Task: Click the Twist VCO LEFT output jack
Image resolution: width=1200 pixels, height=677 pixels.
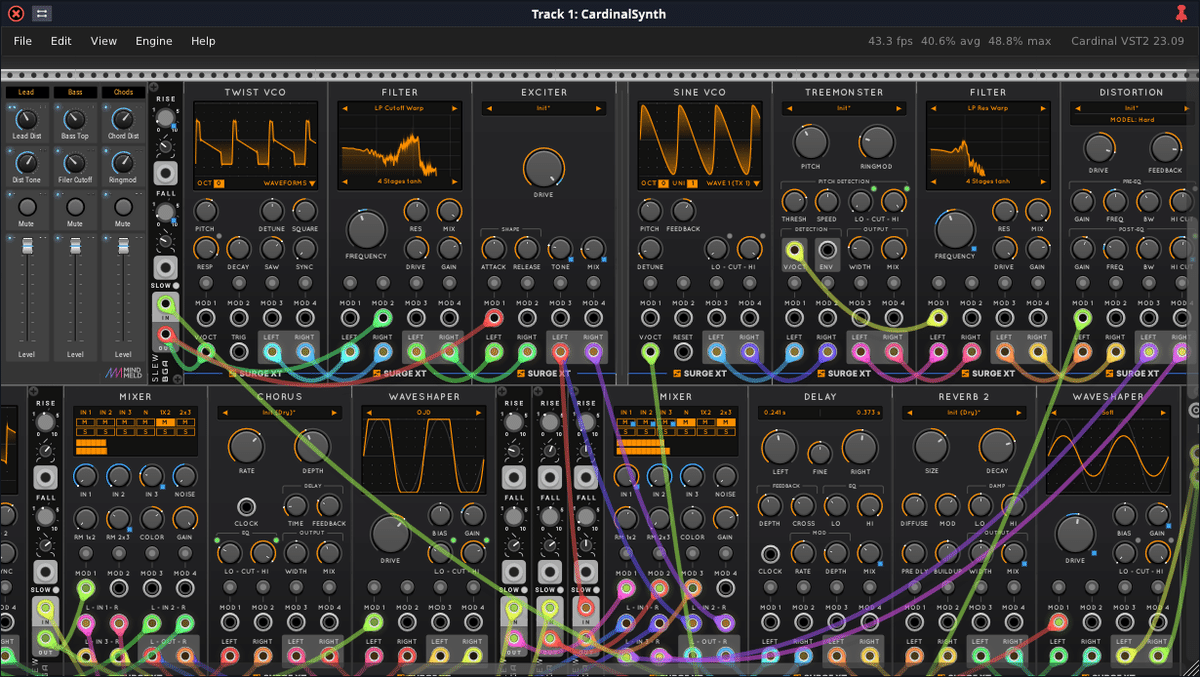Action: point(272,351)
